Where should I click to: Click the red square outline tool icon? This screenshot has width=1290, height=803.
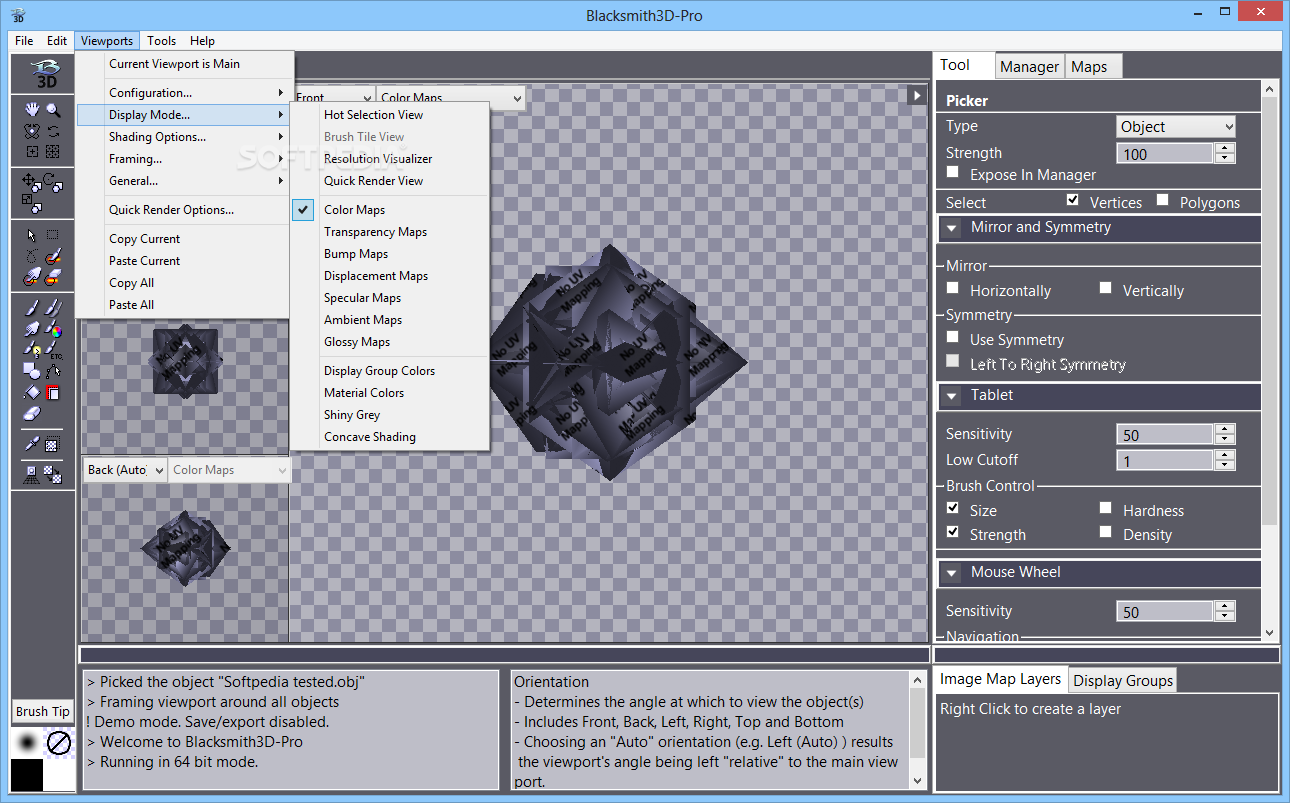click(53, 393)
